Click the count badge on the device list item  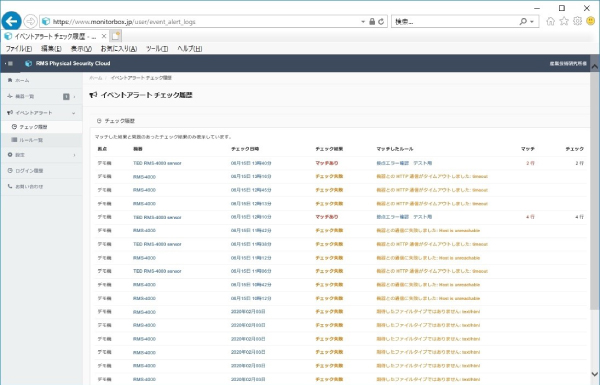66,97
